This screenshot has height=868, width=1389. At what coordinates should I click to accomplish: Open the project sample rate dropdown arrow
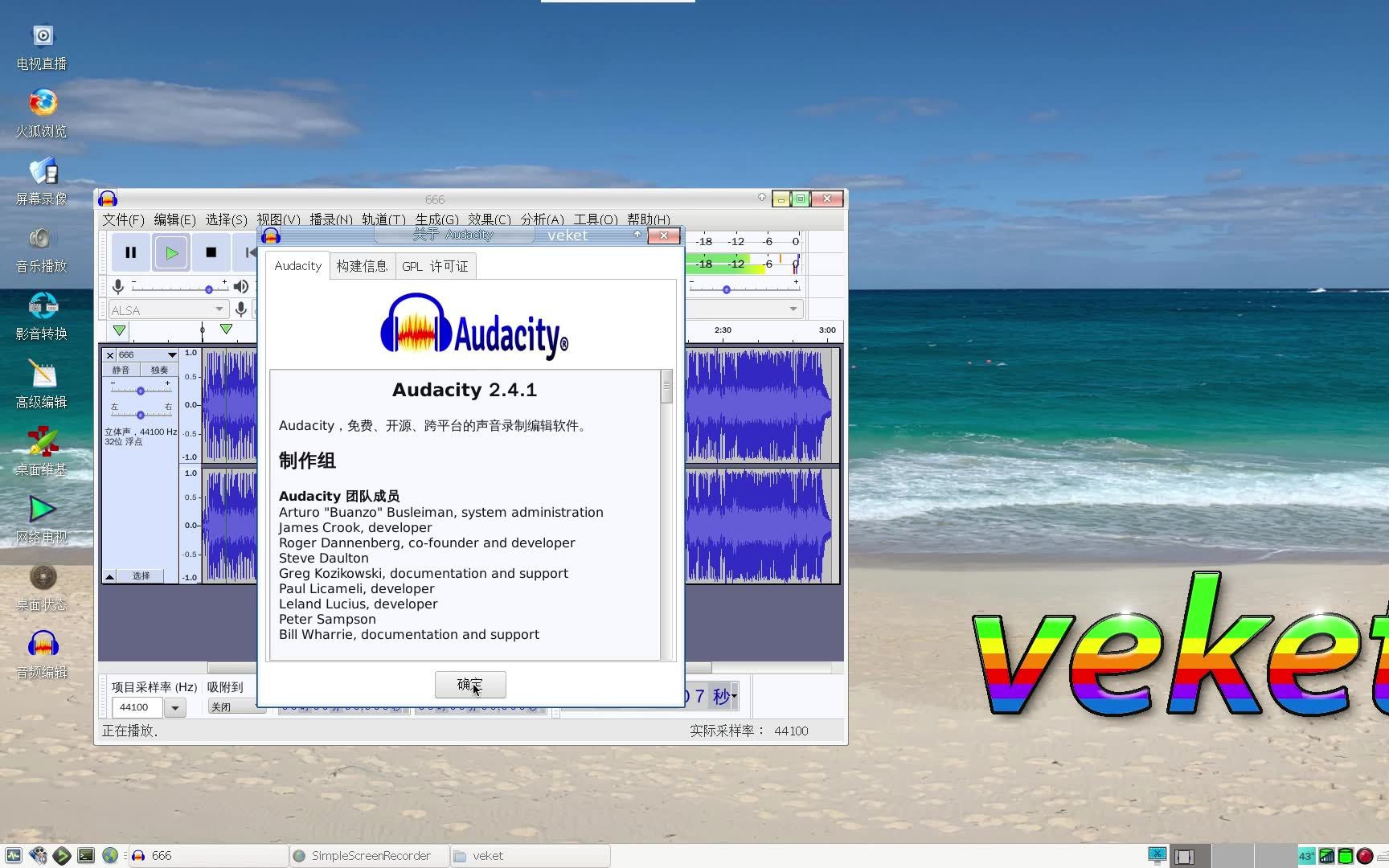click(174, 708)
